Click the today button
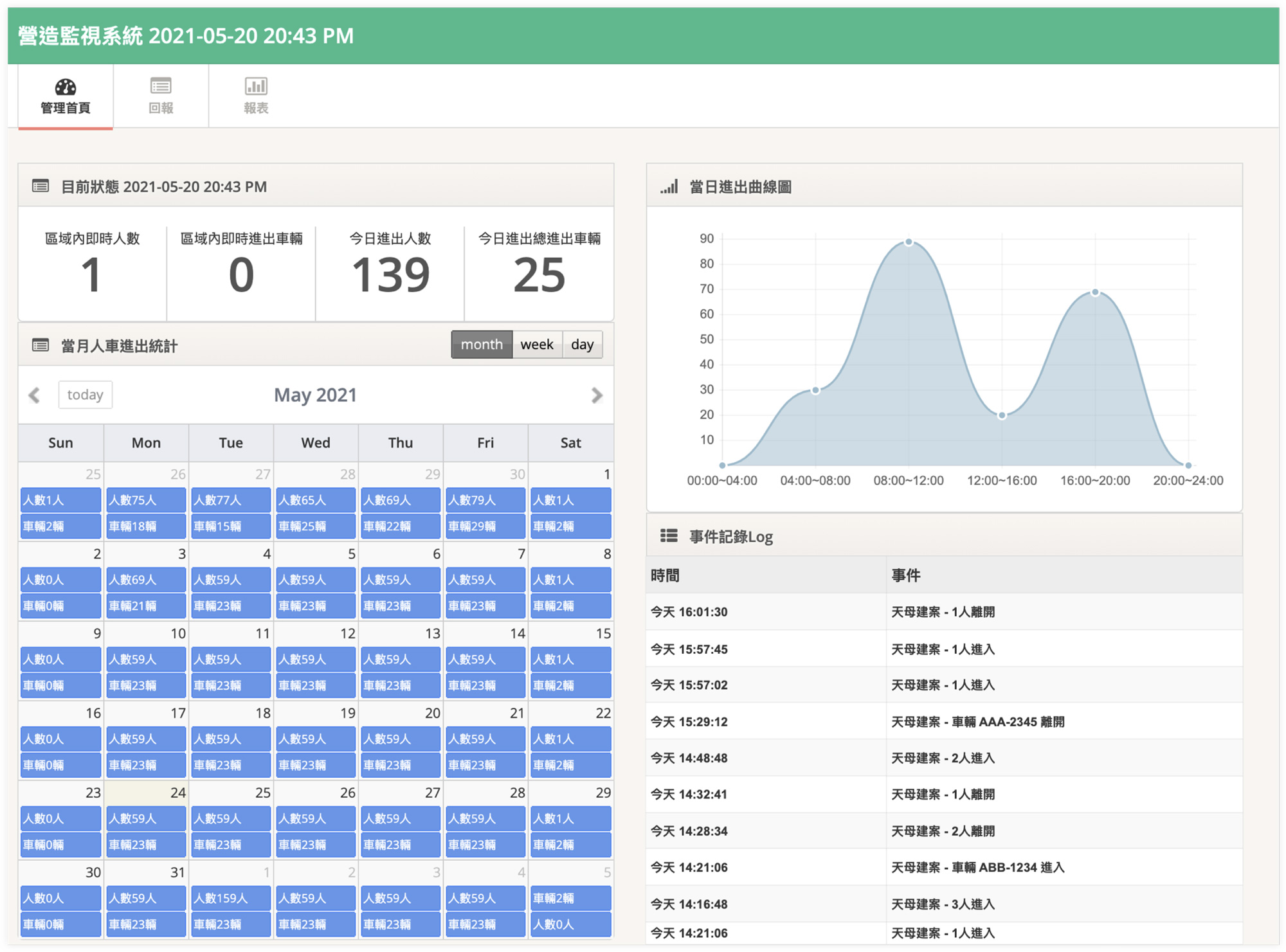The height and width of the screenshot is (952, 1286). click(86, 395)
